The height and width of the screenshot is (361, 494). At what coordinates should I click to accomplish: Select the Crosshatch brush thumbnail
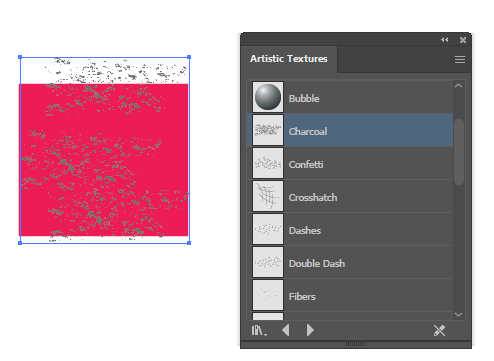[268, 196]
